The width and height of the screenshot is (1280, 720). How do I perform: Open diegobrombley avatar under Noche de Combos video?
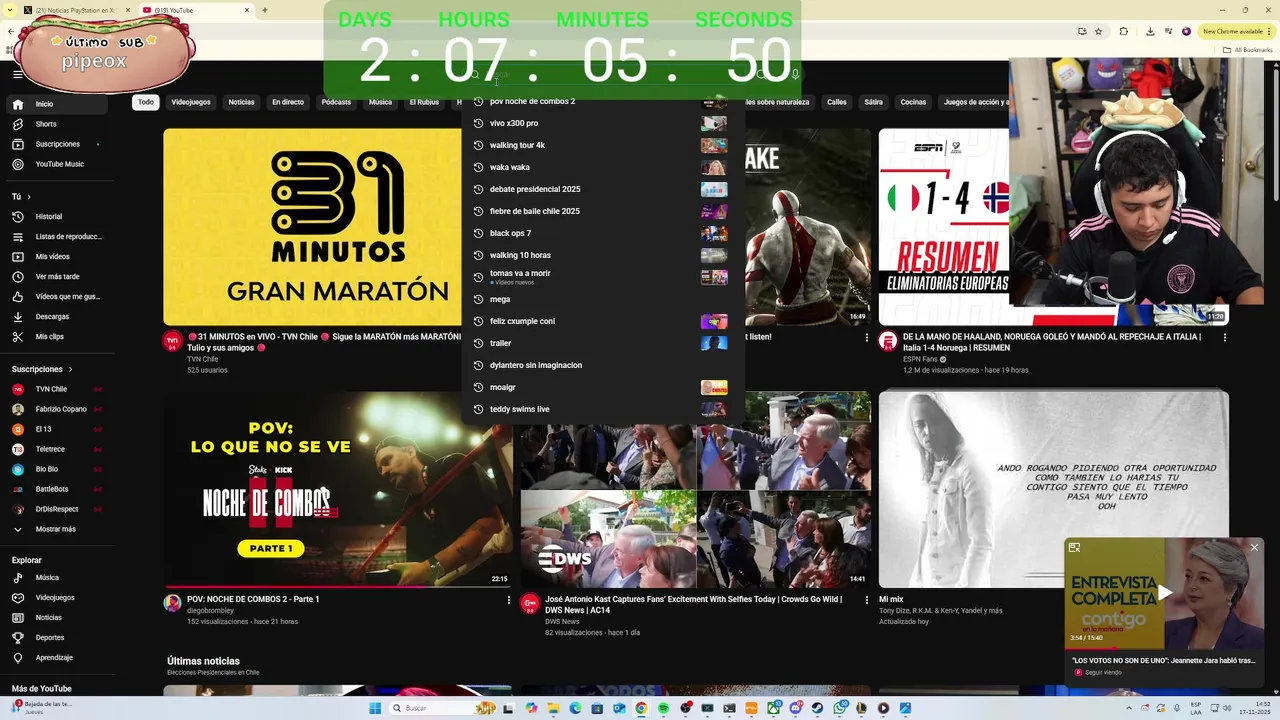tap(172, 603)
